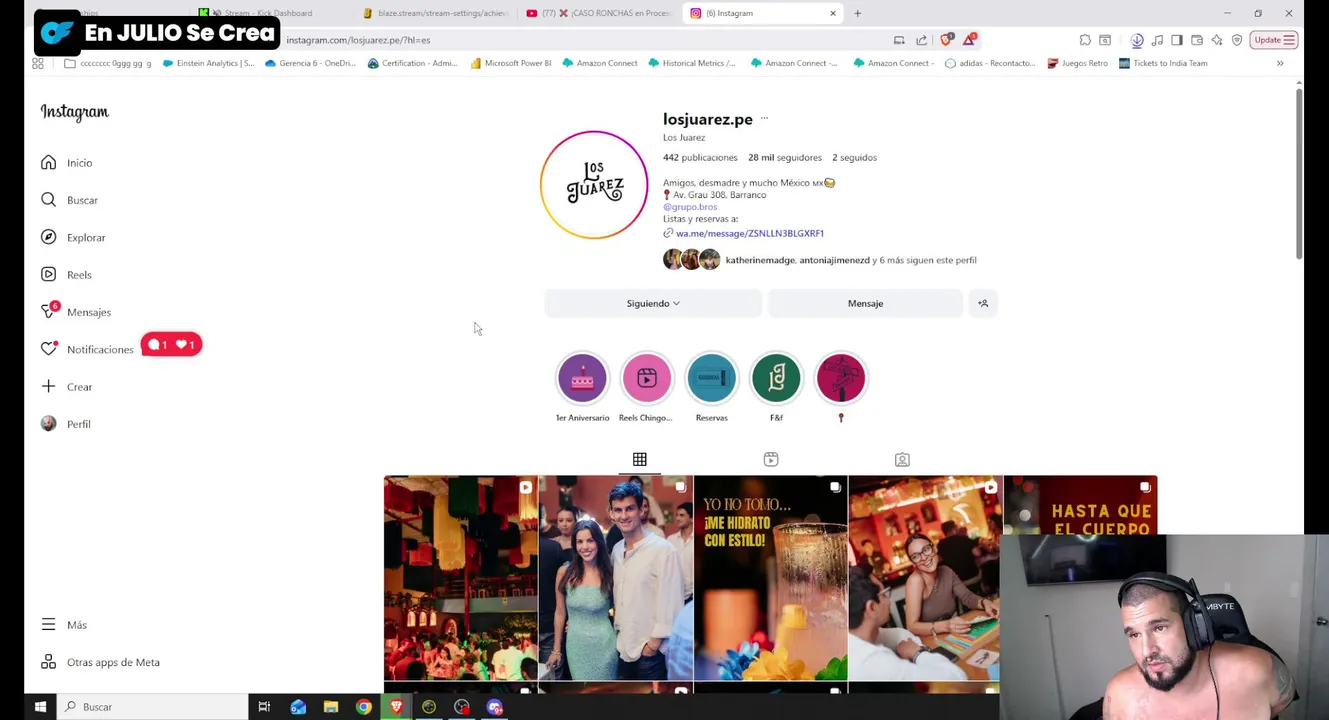Switch to tagged photos tab

click(x=902, y=459)
